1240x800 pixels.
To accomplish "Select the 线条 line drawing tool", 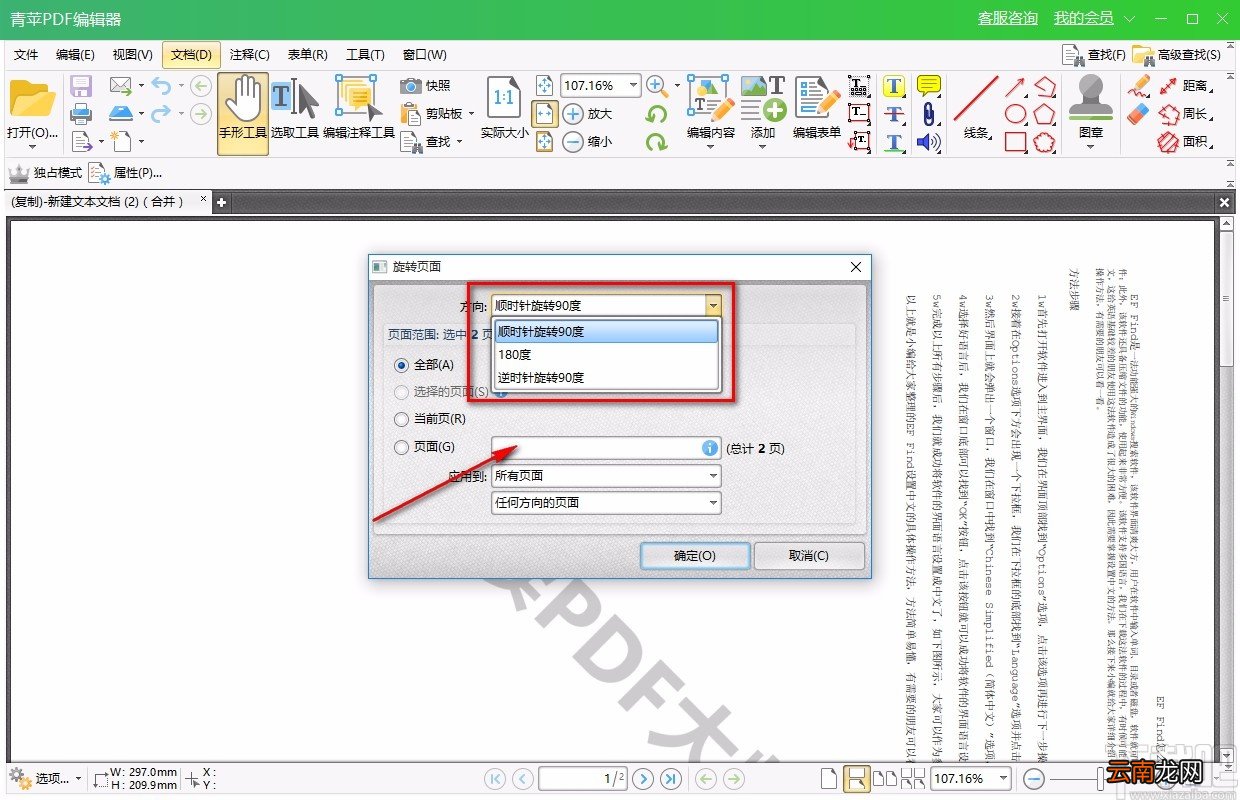I will tap(975, 108).
